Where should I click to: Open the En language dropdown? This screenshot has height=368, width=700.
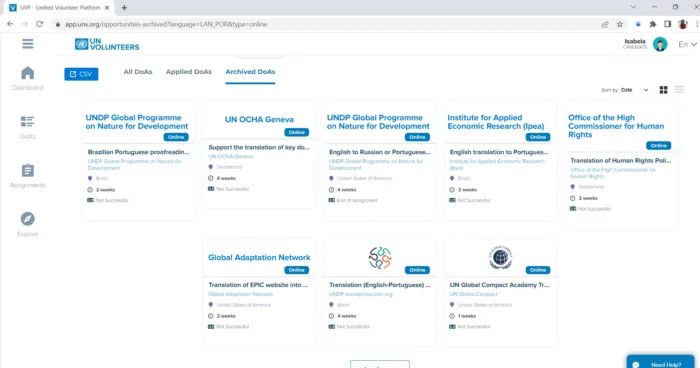coord(687,44)
